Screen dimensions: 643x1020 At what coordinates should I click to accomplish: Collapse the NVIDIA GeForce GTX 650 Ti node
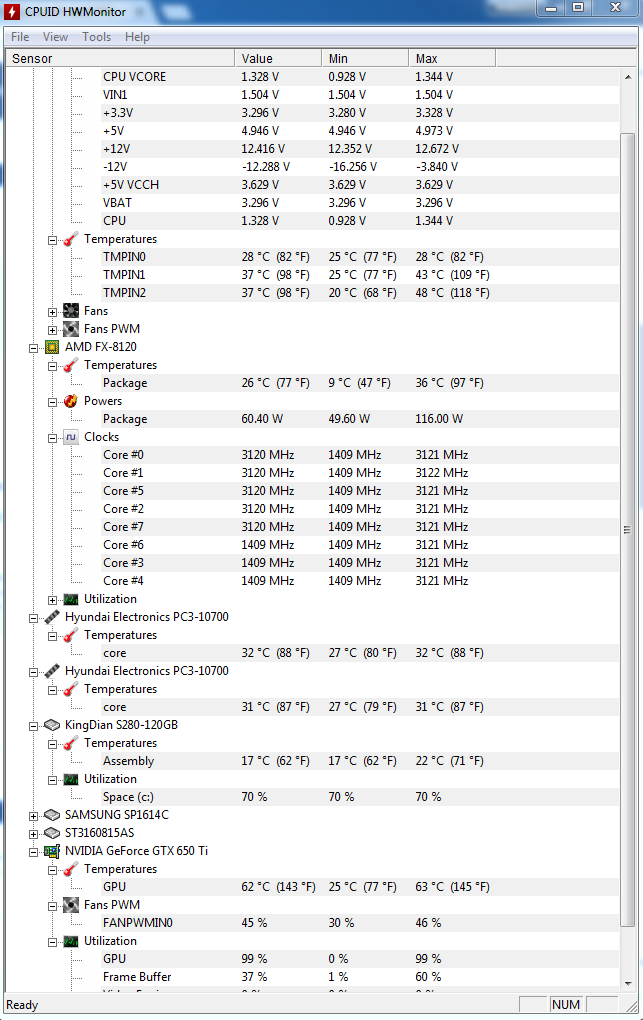[x=33, y=852]
